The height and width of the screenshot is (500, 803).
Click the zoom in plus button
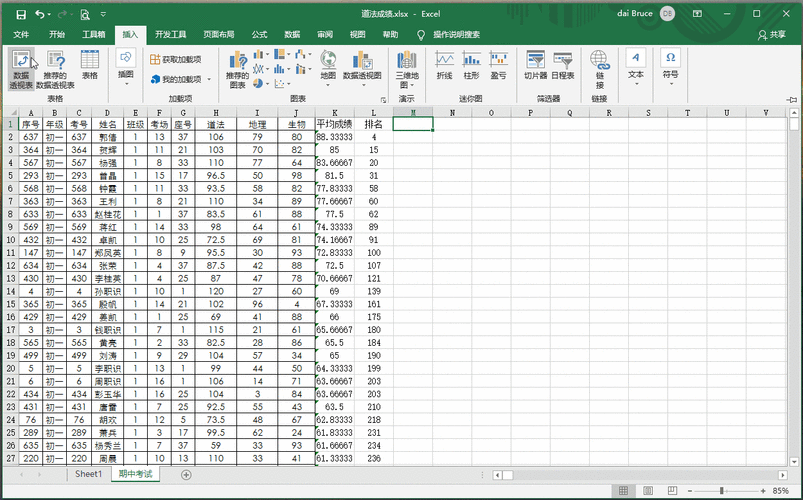[763, 491]
